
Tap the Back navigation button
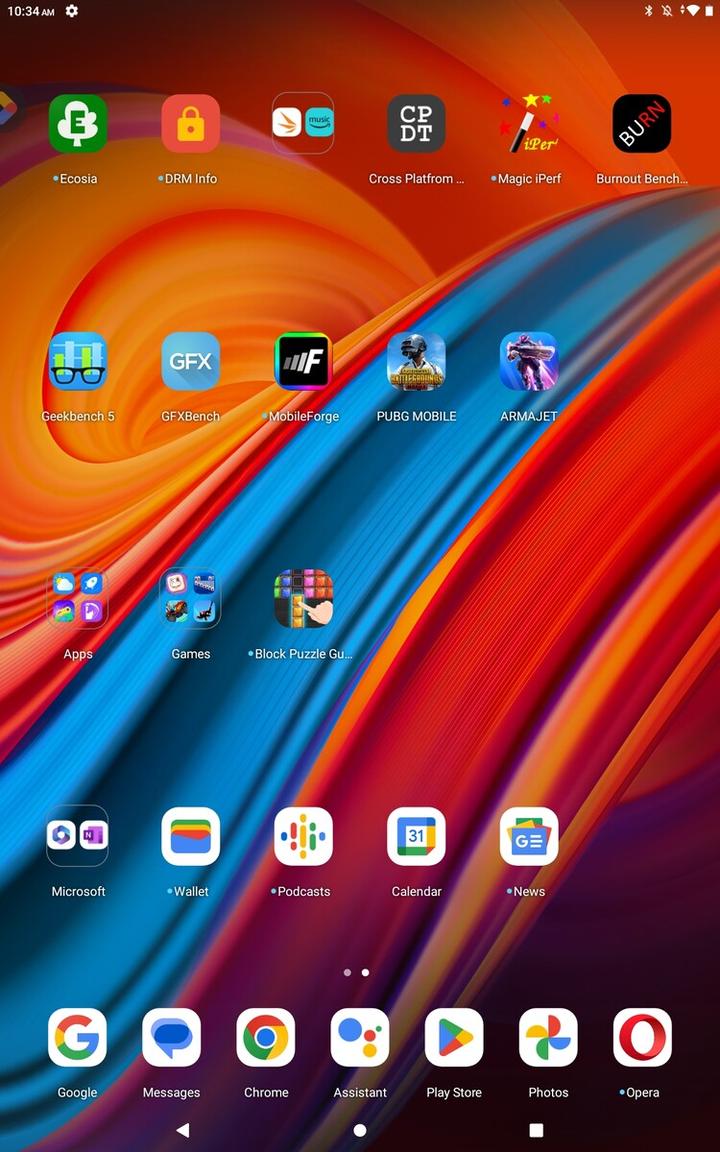tap(183, 1129)
